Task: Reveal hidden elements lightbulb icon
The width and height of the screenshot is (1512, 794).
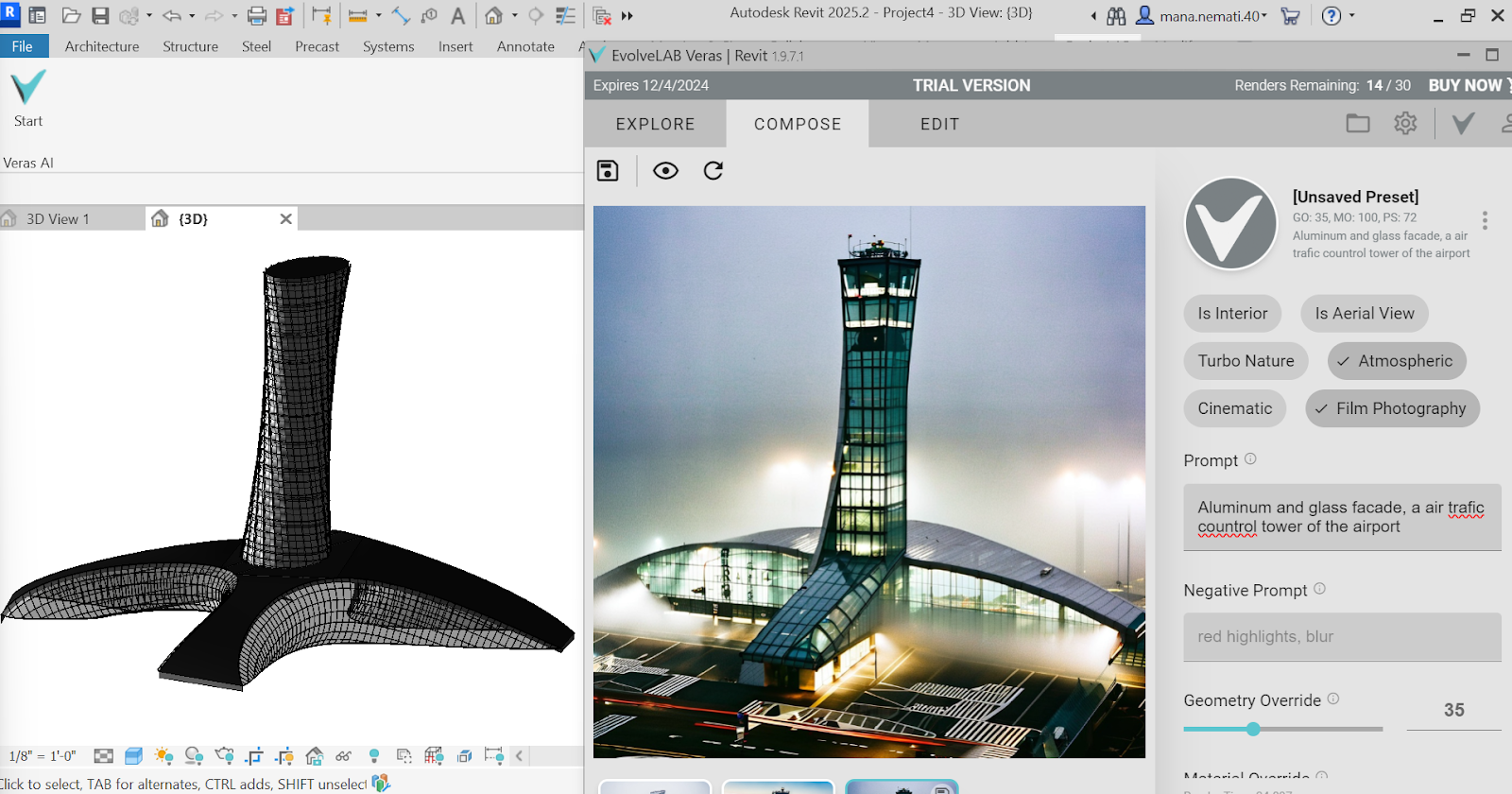Action: (374, 756)
